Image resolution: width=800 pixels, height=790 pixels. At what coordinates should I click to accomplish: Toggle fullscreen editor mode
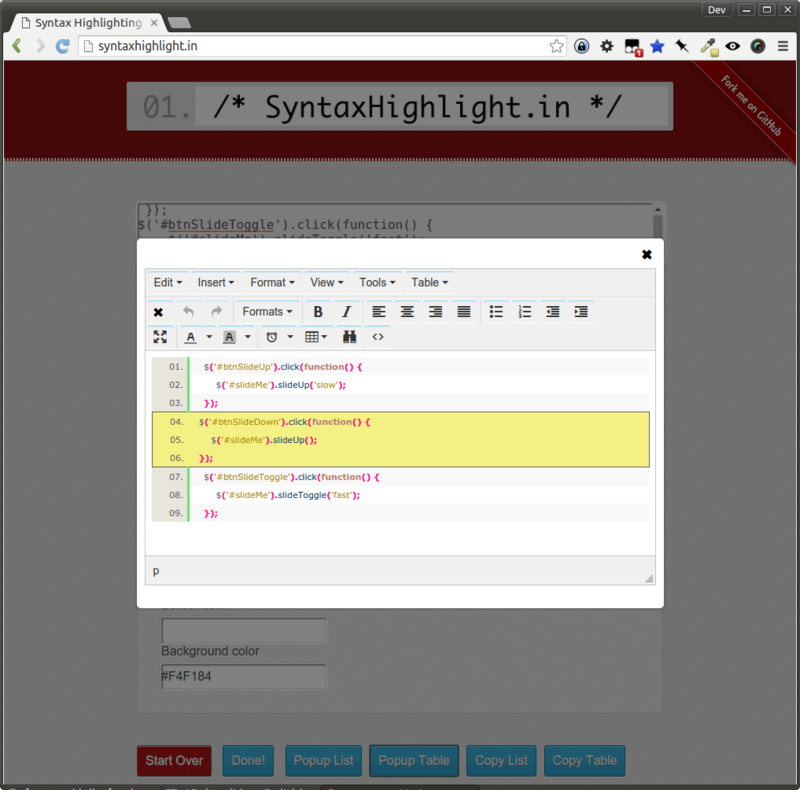(160, 337)
